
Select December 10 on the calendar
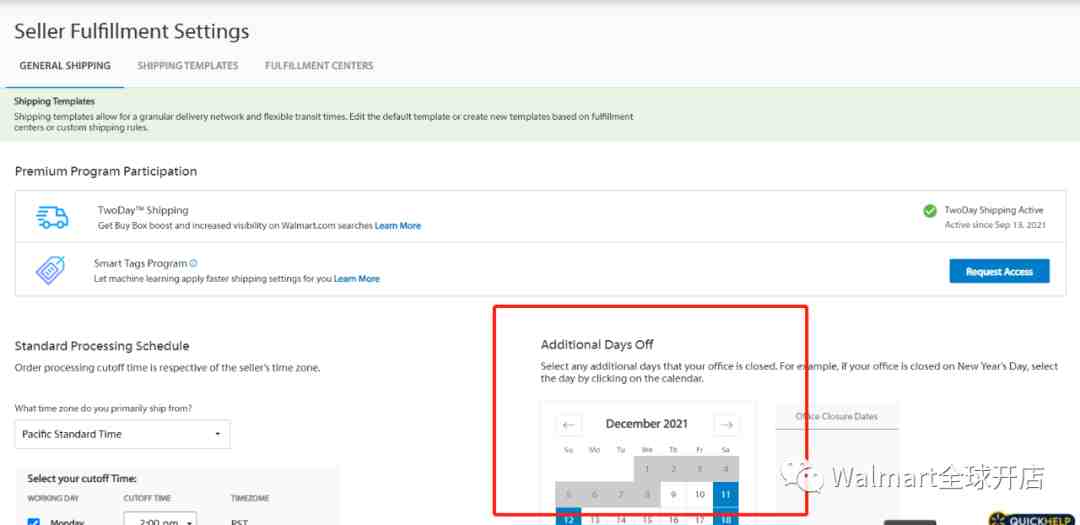(x=699, y=495)
